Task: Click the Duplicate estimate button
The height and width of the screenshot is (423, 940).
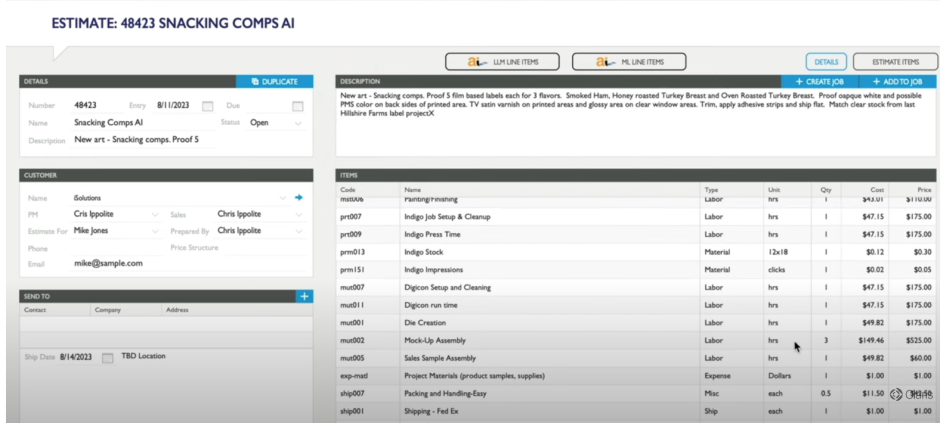Action: pyautogui.click(x=274, y=81)
